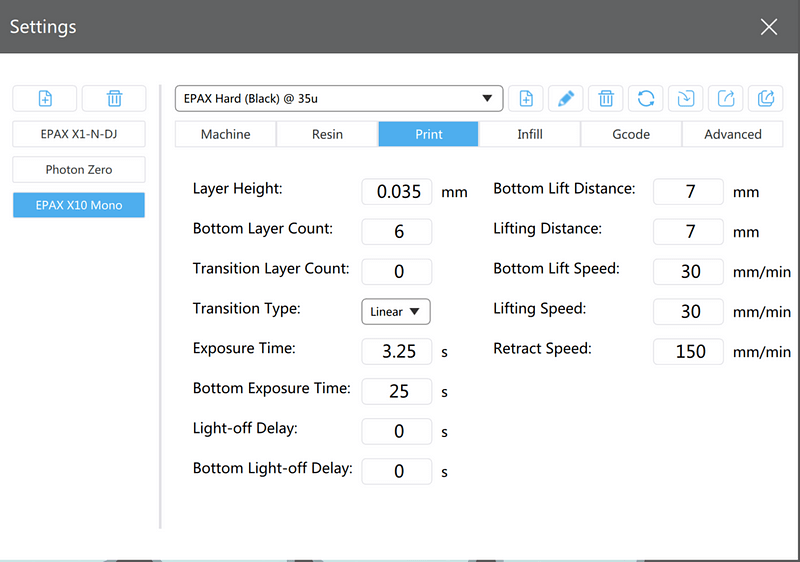Edit the Lifting Distance field

click(688, 232)
